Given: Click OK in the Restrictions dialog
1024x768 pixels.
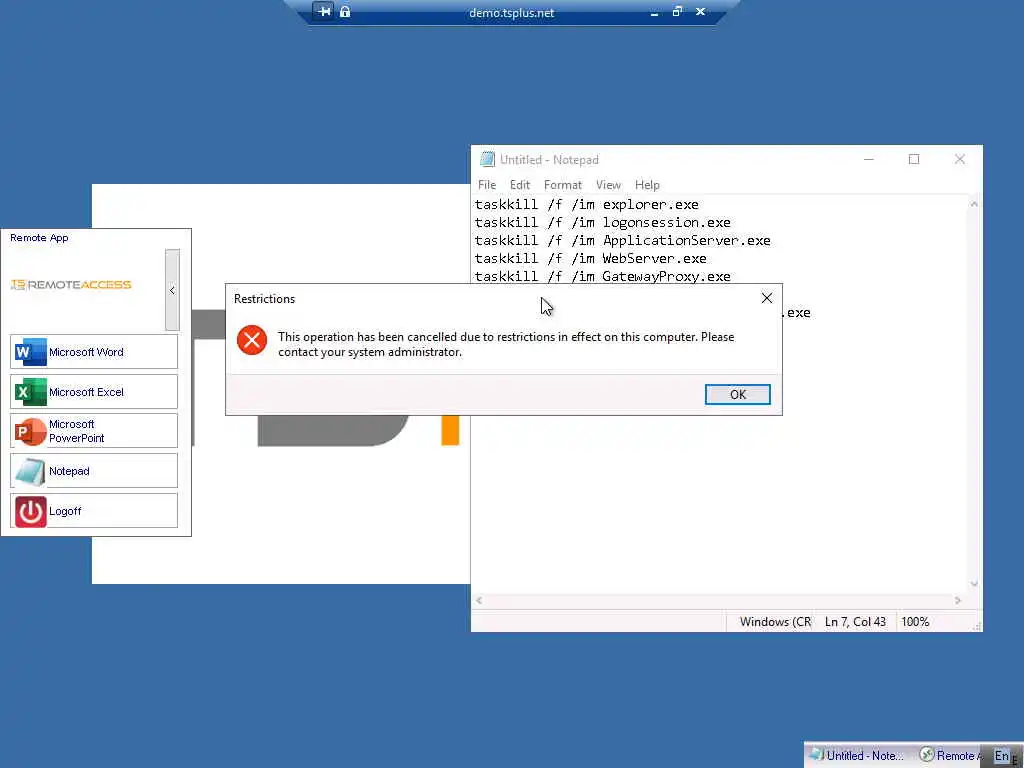Looking at the screenshot, I should (x=737, y=394).
